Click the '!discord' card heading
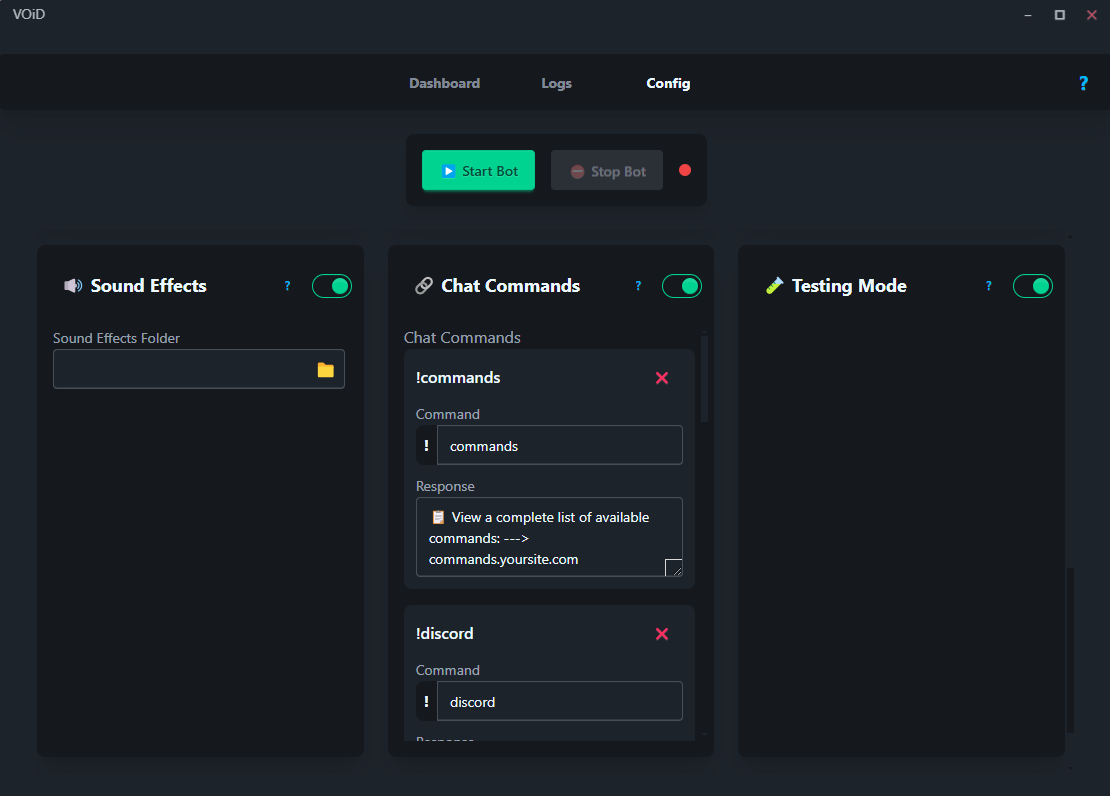 pyautogui.click(x=445, y=634)
